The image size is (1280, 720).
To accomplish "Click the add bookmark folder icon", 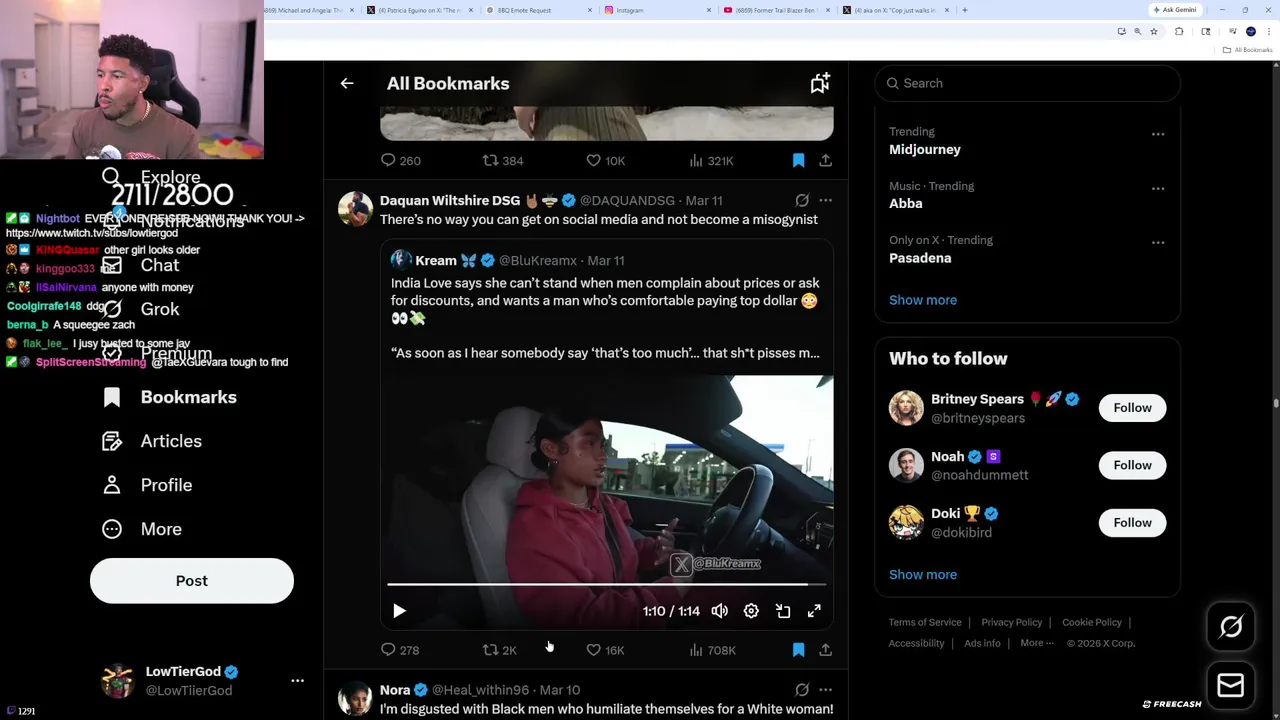I will pos(820,84).
